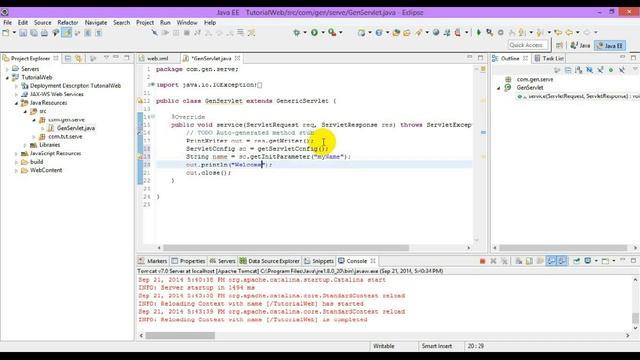
Task: Expand the Deployment Descriptor: TutorialWeb node
Action: pos(16,86)
